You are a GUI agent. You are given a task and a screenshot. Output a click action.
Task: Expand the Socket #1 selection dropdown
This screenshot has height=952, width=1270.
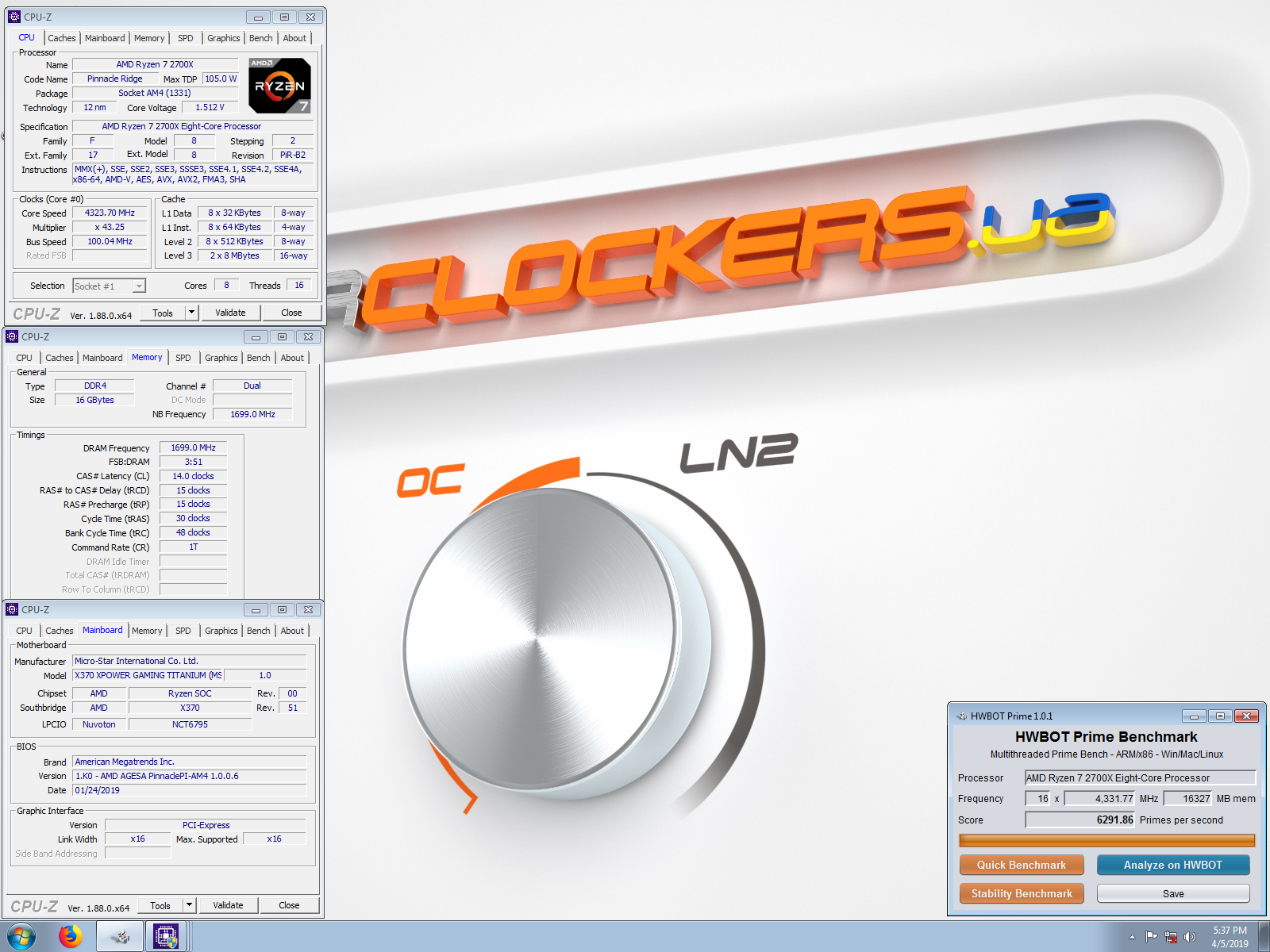[139, 286]
